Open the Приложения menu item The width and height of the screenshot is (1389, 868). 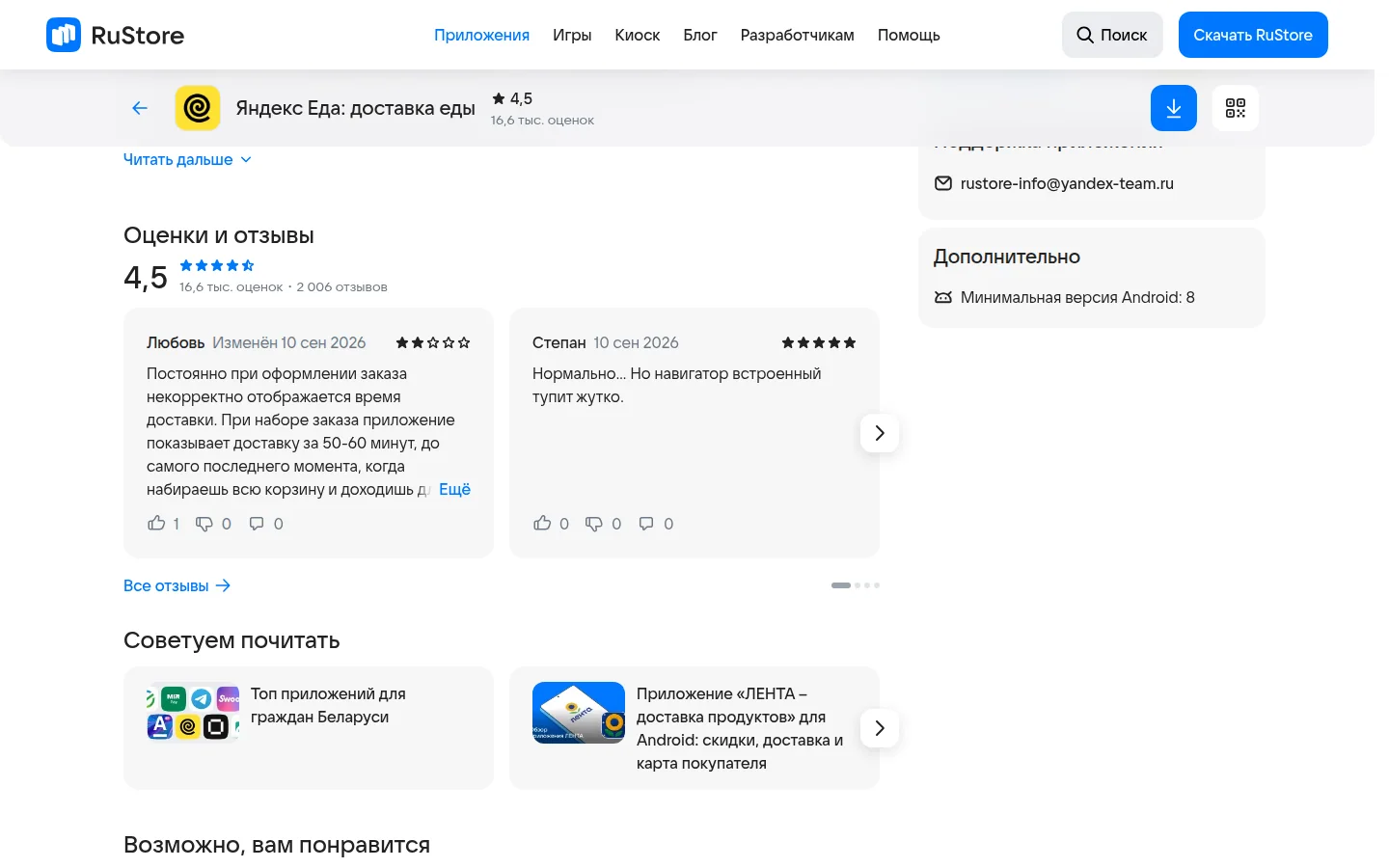[481, 35]
